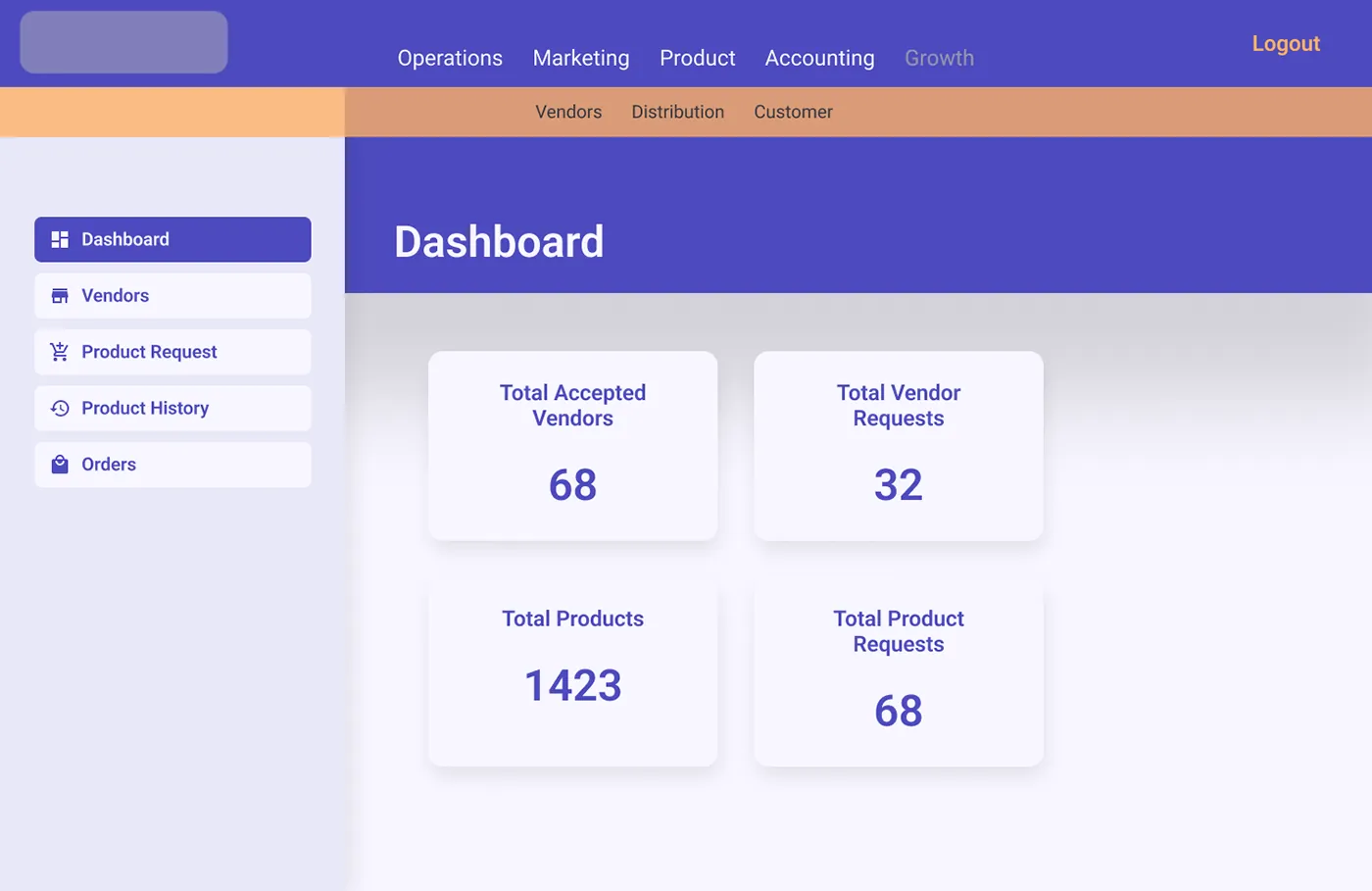Click the Product Request cart icon
The image size is (1372, 891).
[x=60, y=352]
